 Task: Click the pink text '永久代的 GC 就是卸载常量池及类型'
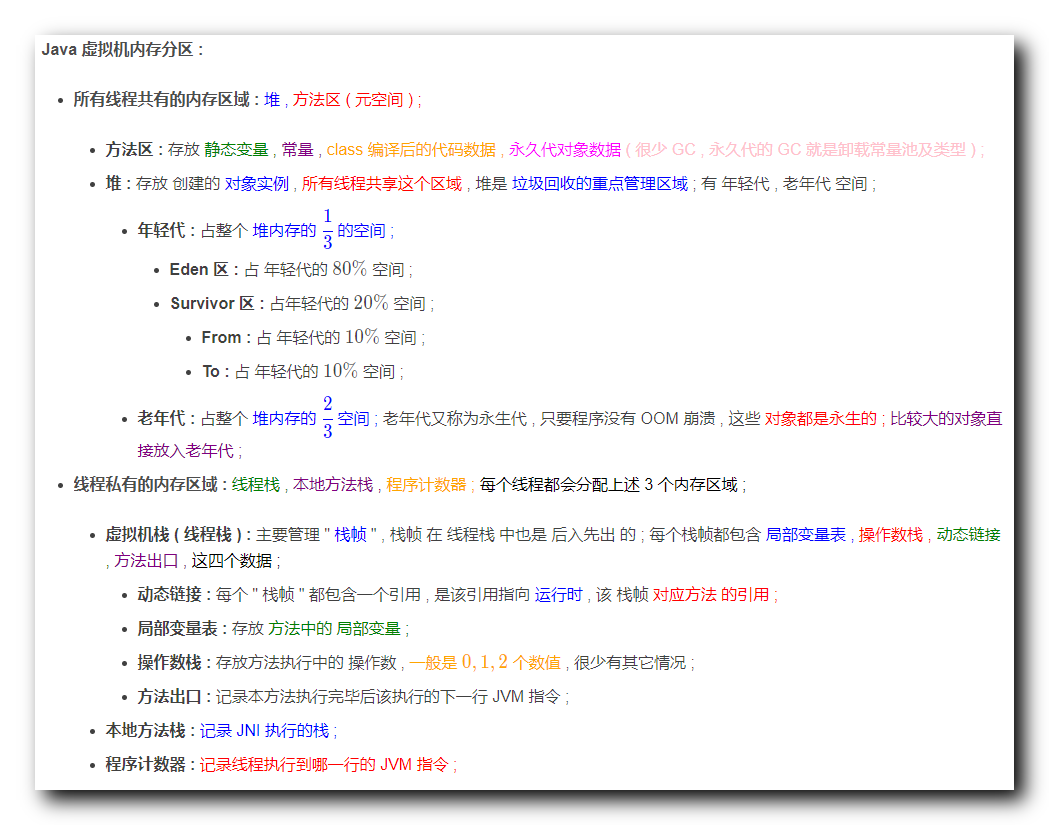(x=837, y=150)
